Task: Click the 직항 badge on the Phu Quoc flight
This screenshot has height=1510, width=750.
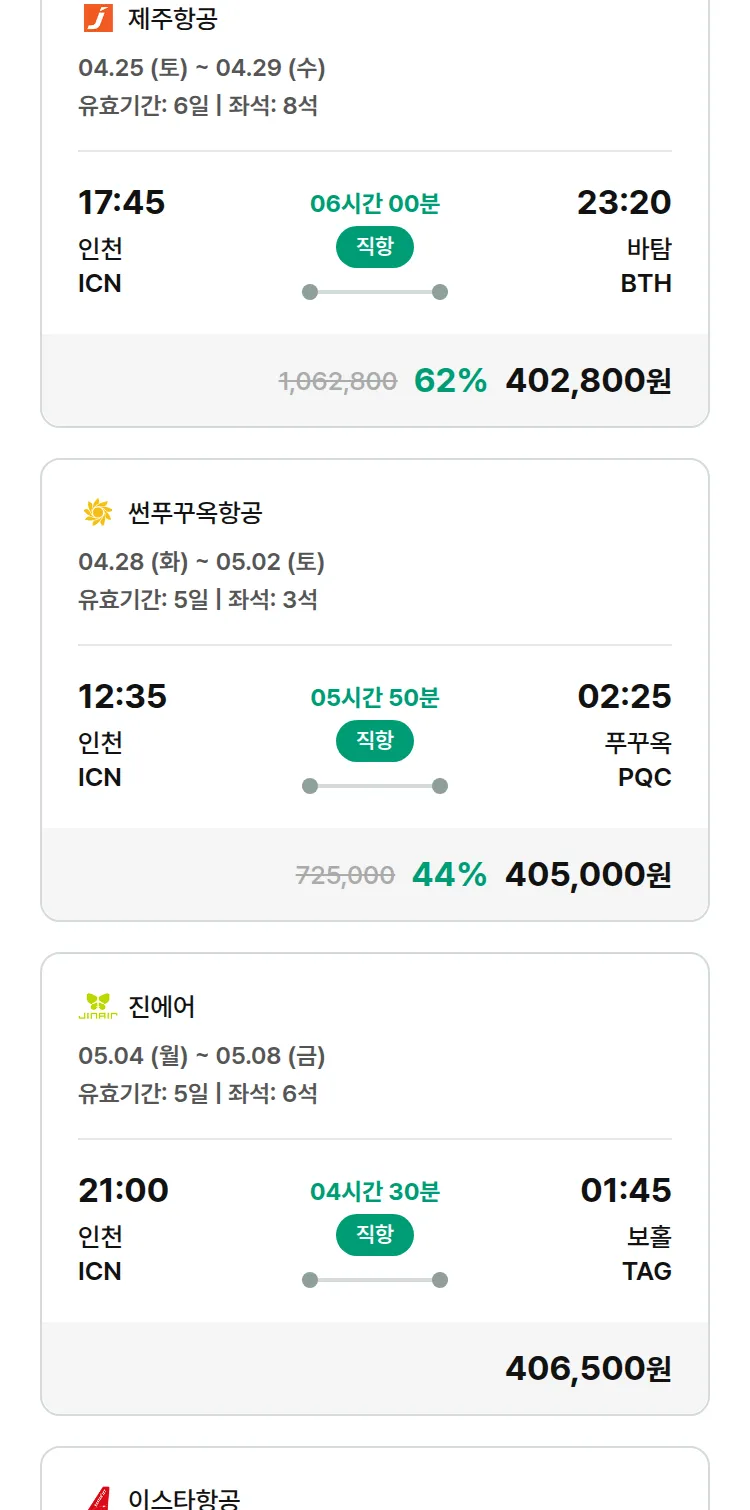Action: (x=374, y=741)
